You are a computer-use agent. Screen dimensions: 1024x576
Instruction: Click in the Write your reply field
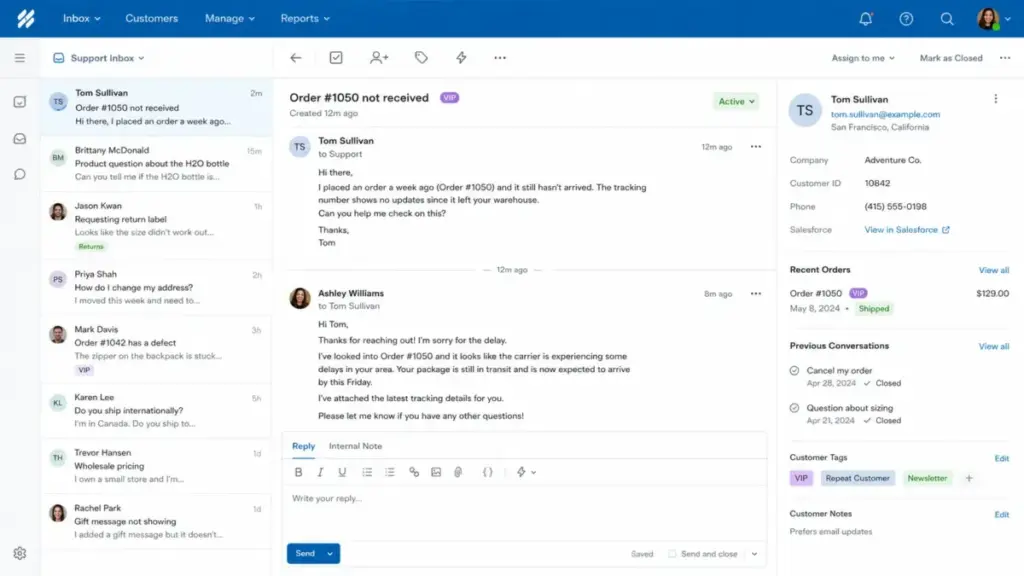tap(526, 515)
